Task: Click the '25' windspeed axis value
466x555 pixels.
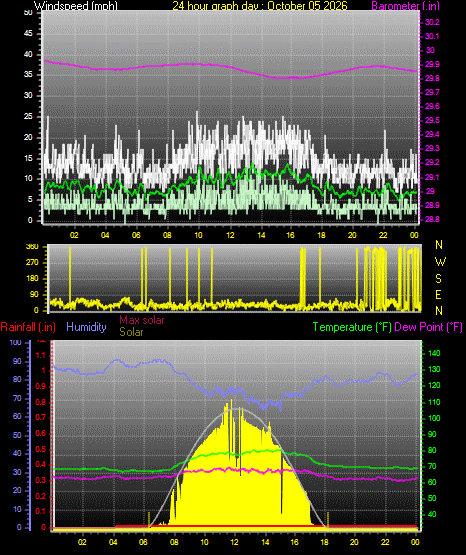Action: click(28, 116)
